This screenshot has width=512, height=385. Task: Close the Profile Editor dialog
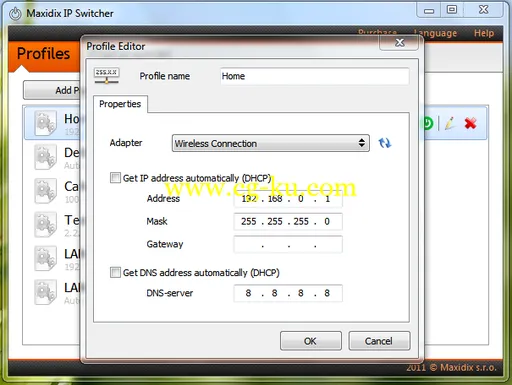(399, 43)
